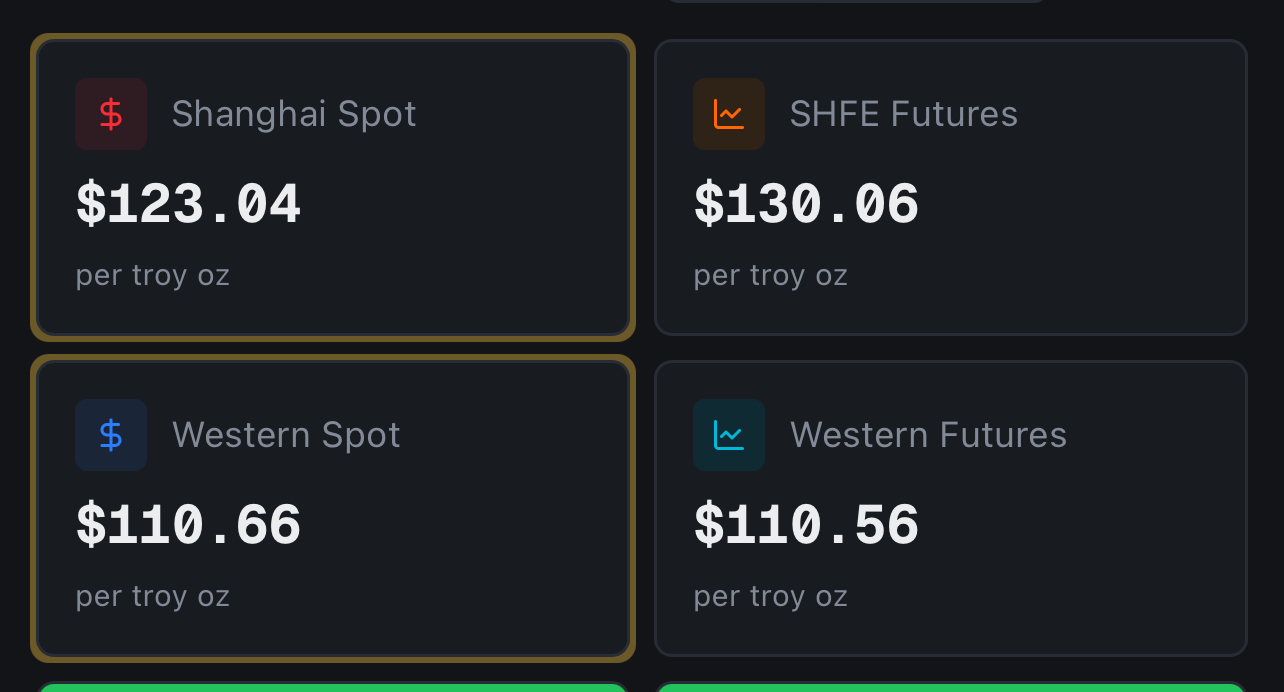The height and width of the screenshot is (692, 1284).
Task: Click "per troy oz" under Western Futures price
Action: [771, 596]
